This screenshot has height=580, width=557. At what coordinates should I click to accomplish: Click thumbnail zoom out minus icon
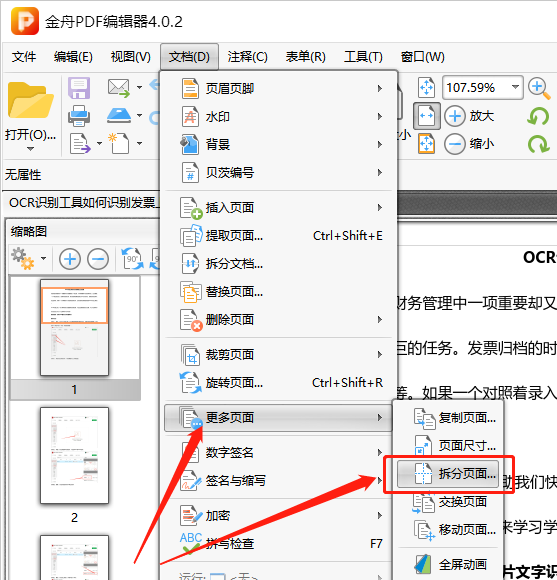pyautogui.click(x=98, y=259)
